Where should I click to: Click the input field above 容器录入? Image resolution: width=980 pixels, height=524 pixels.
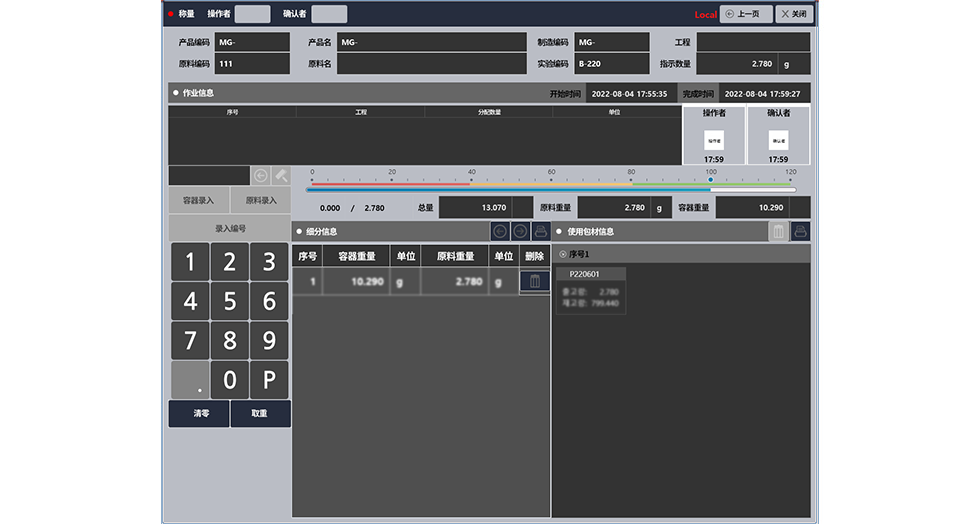pos(208,176)
